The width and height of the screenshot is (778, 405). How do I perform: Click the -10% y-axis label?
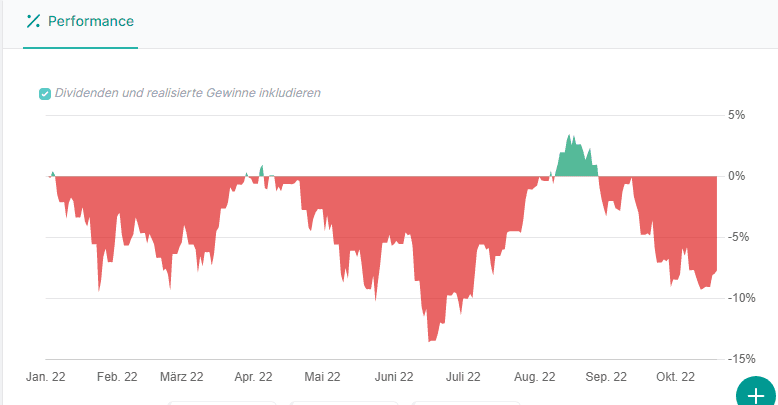741,298
